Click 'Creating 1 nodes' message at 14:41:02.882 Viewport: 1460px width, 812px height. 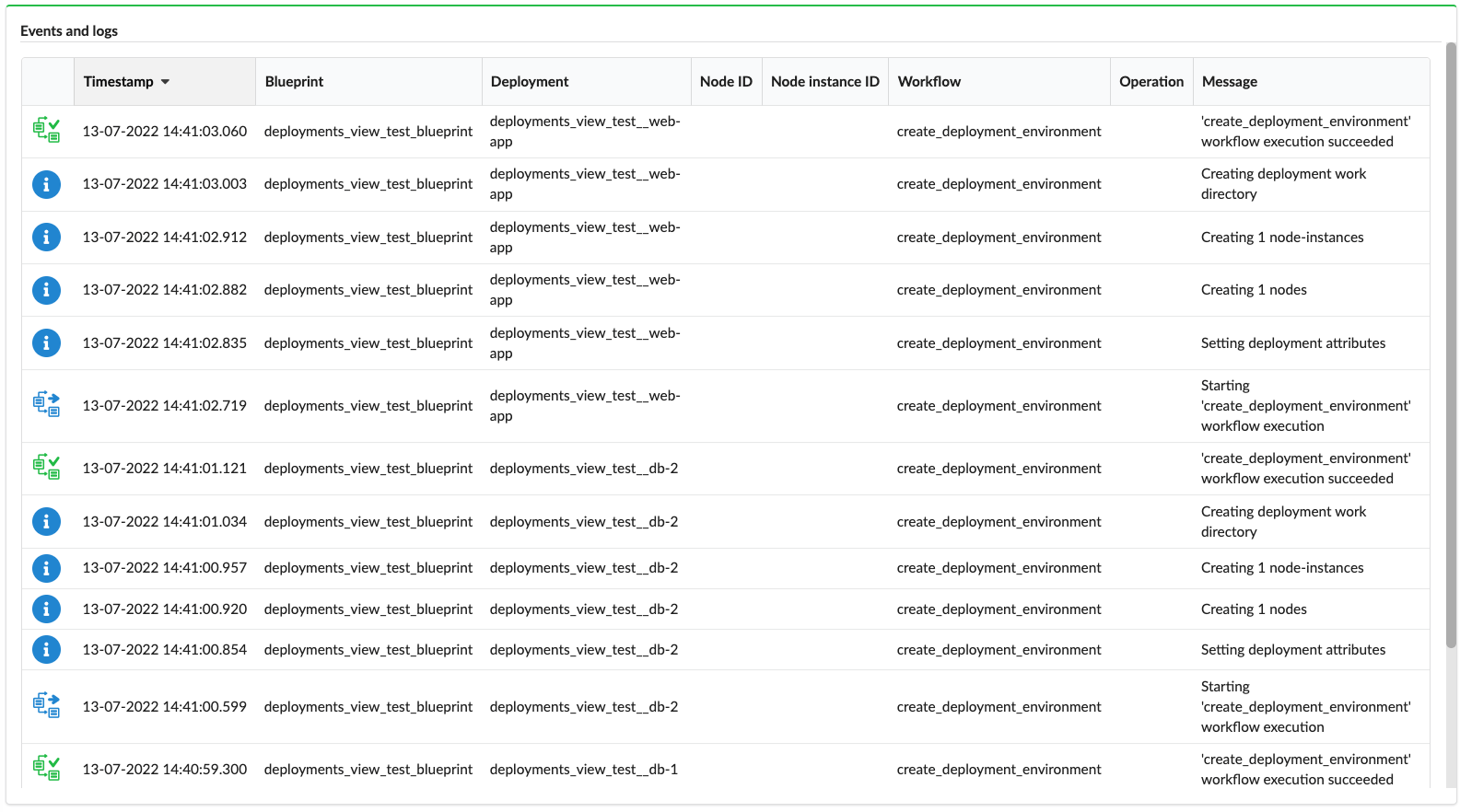(x=1254, y=289)
